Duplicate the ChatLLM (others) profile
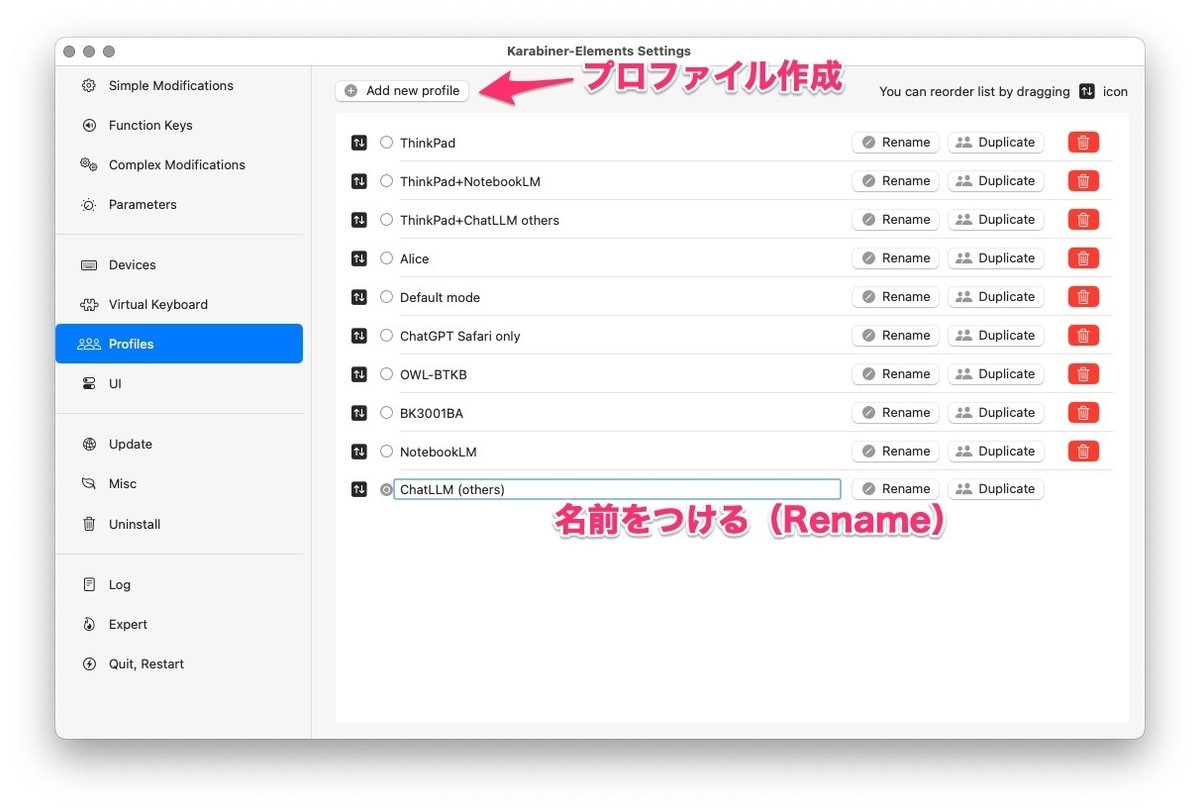Viewport: 1200px width, 812px height. (996, 489)
